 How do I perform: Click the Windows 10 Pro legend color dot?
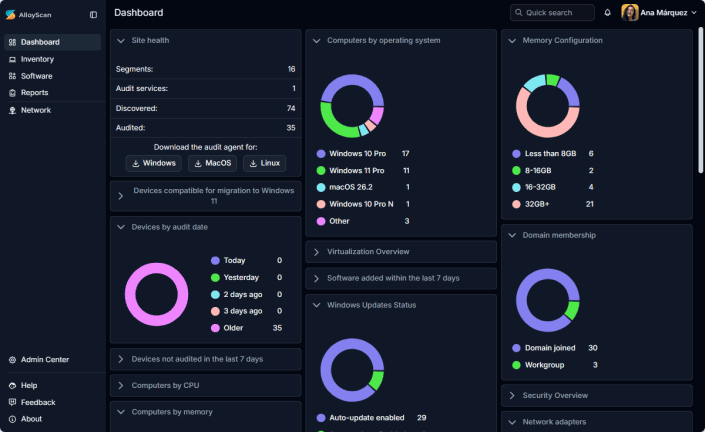[x=321, y=154]
